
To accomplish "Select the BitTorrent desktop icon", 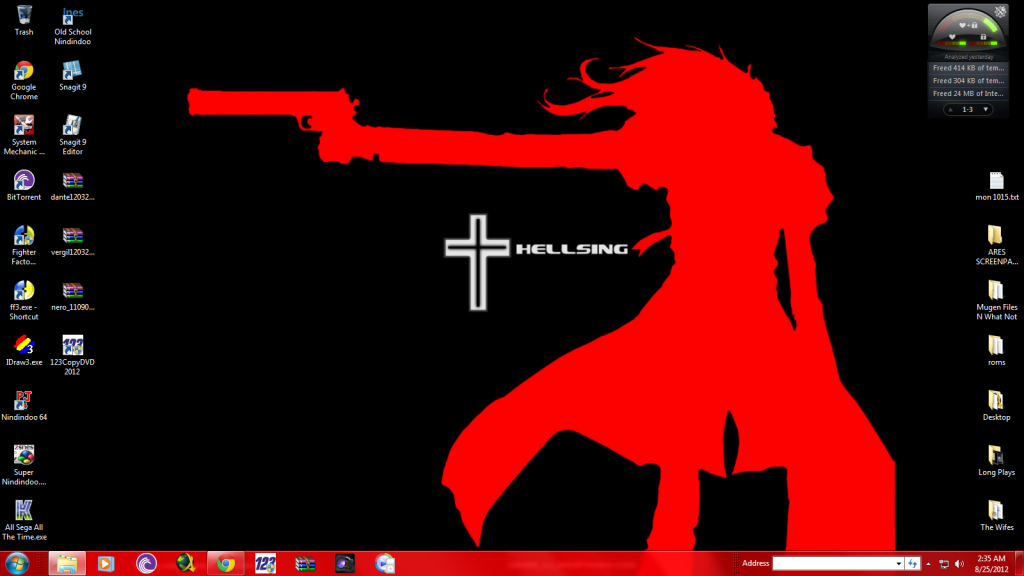I will 24,185.
